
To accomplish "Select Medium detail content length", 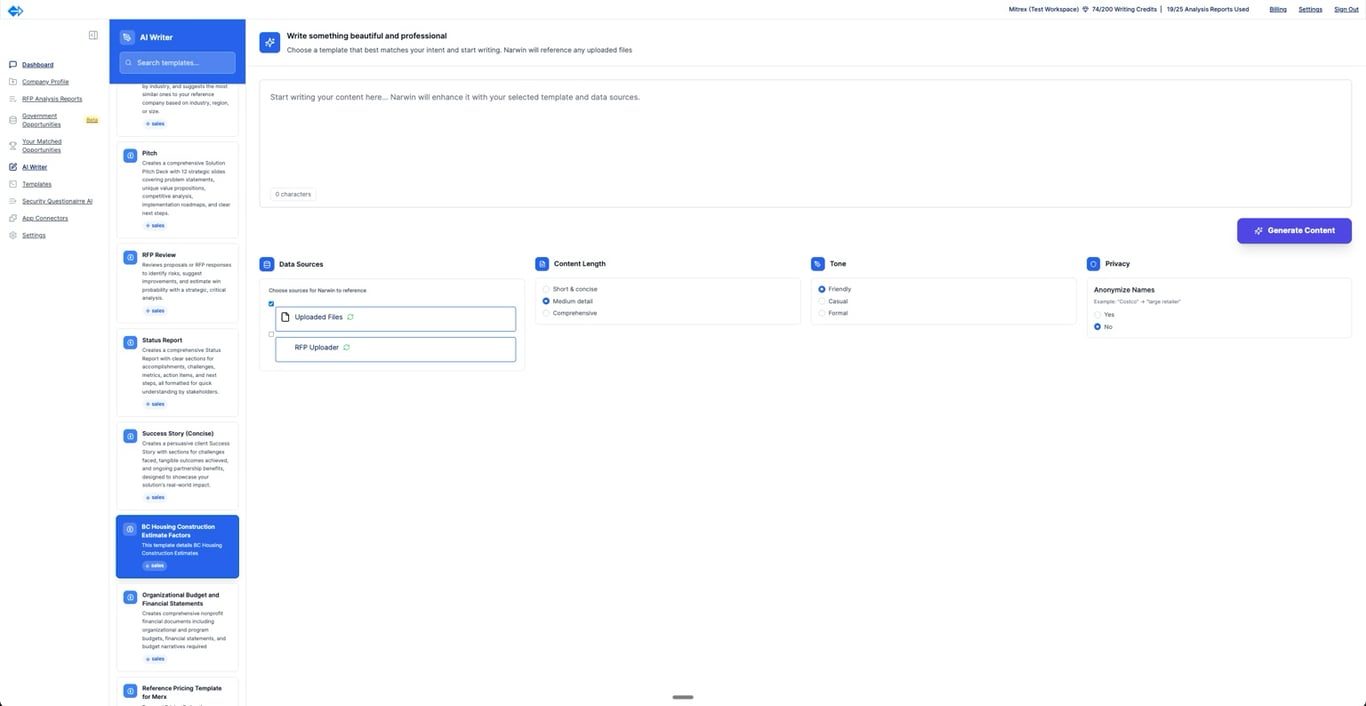I will point(545,301).
